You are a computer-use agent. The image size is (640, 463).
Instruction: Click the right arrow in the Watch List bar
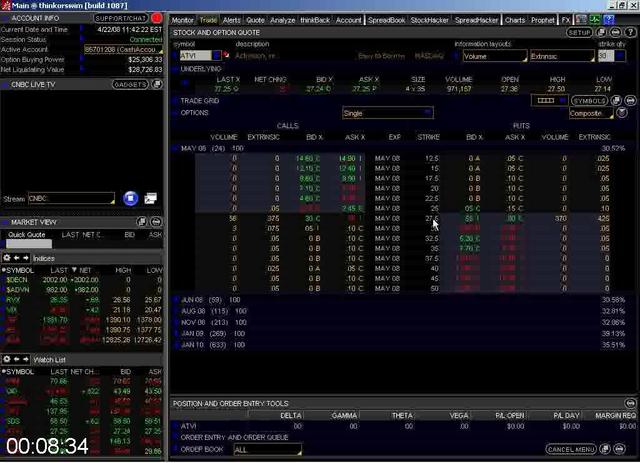click(26, 359)
